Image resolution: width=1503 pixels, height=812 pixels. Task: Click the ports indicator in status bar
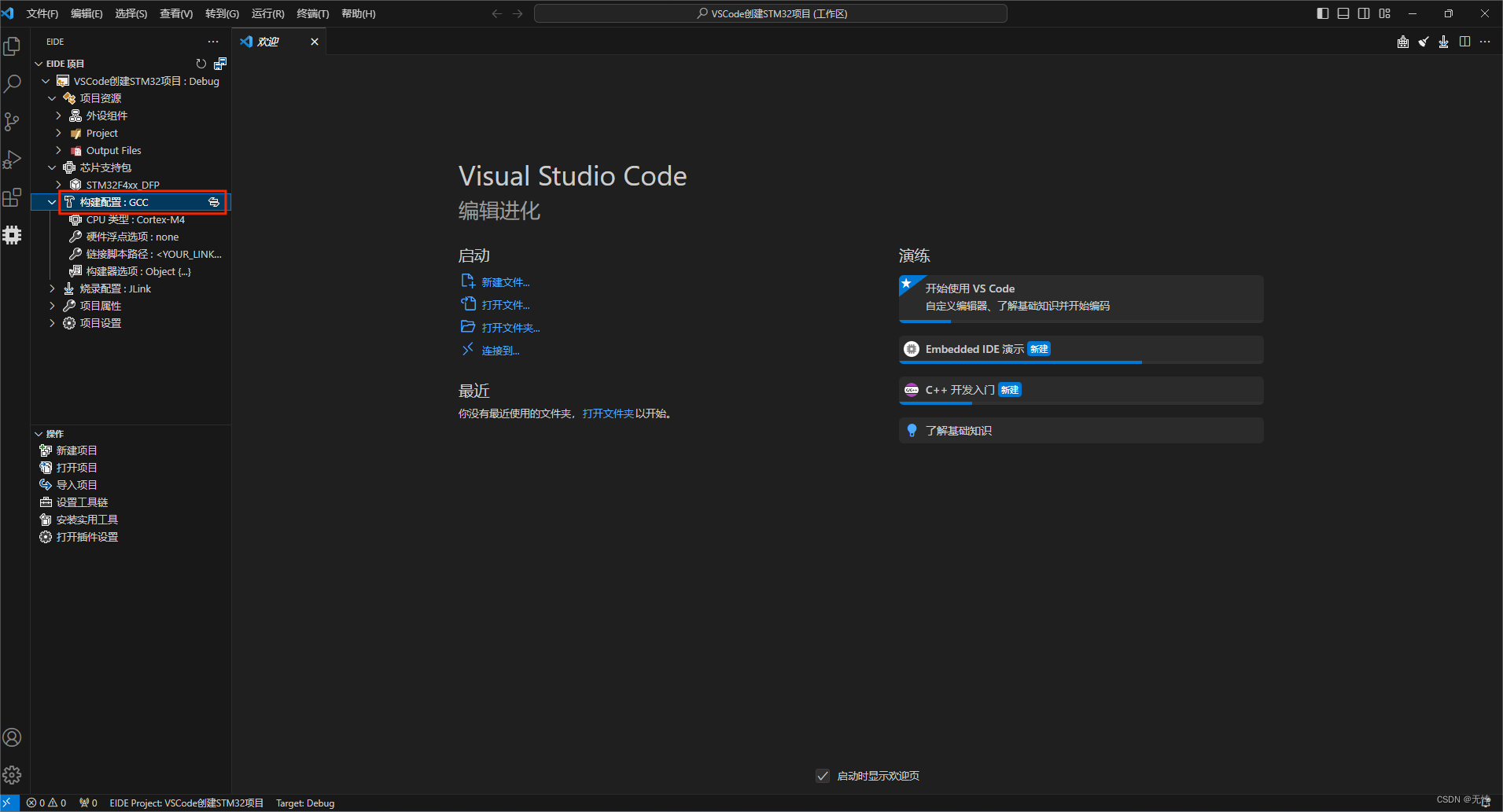click(x=88, y=803)
